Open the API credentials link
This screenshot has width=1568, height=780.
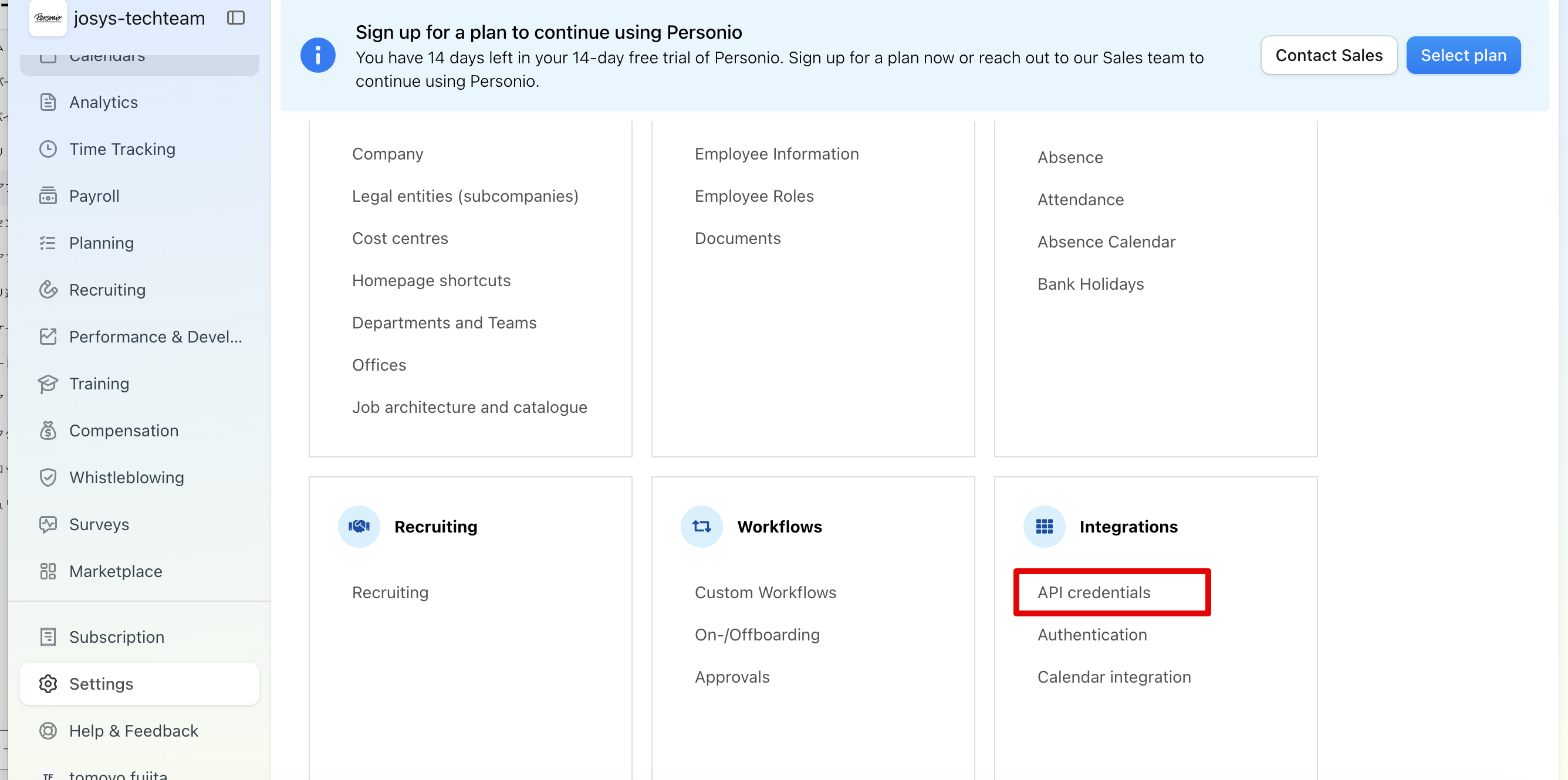click(1093, 592)
